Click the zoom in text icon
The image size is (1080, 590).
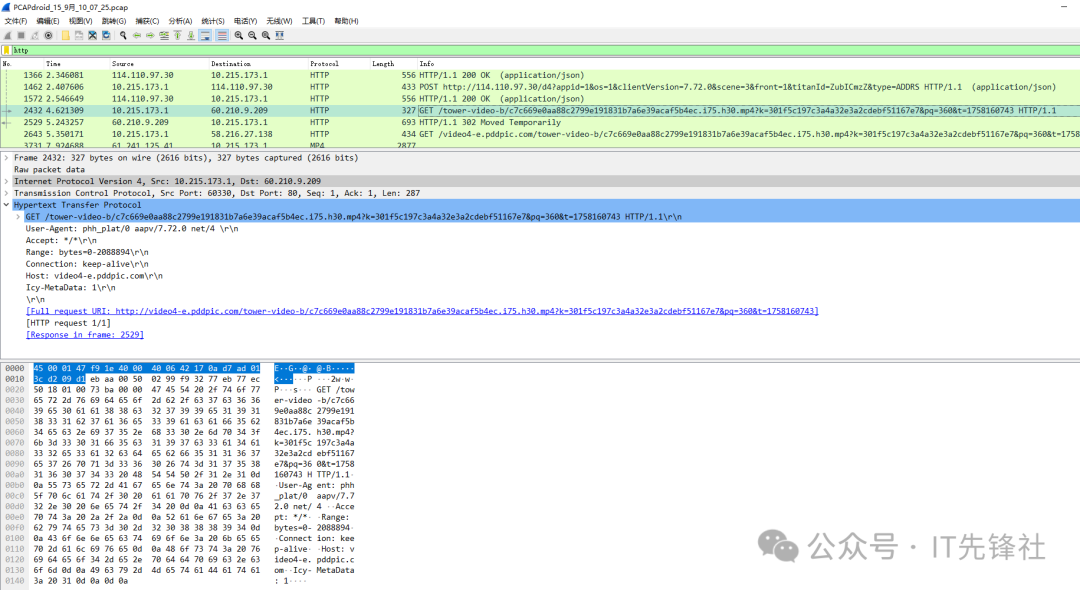238,35
